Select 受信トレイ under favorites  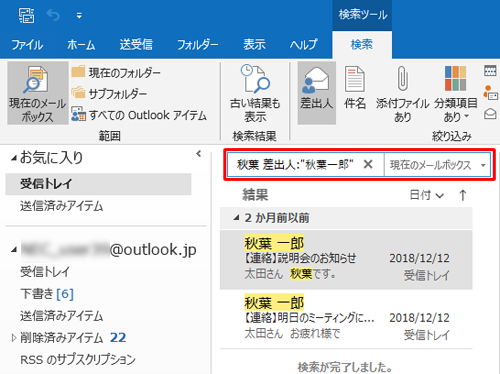(x=98, y=184)
